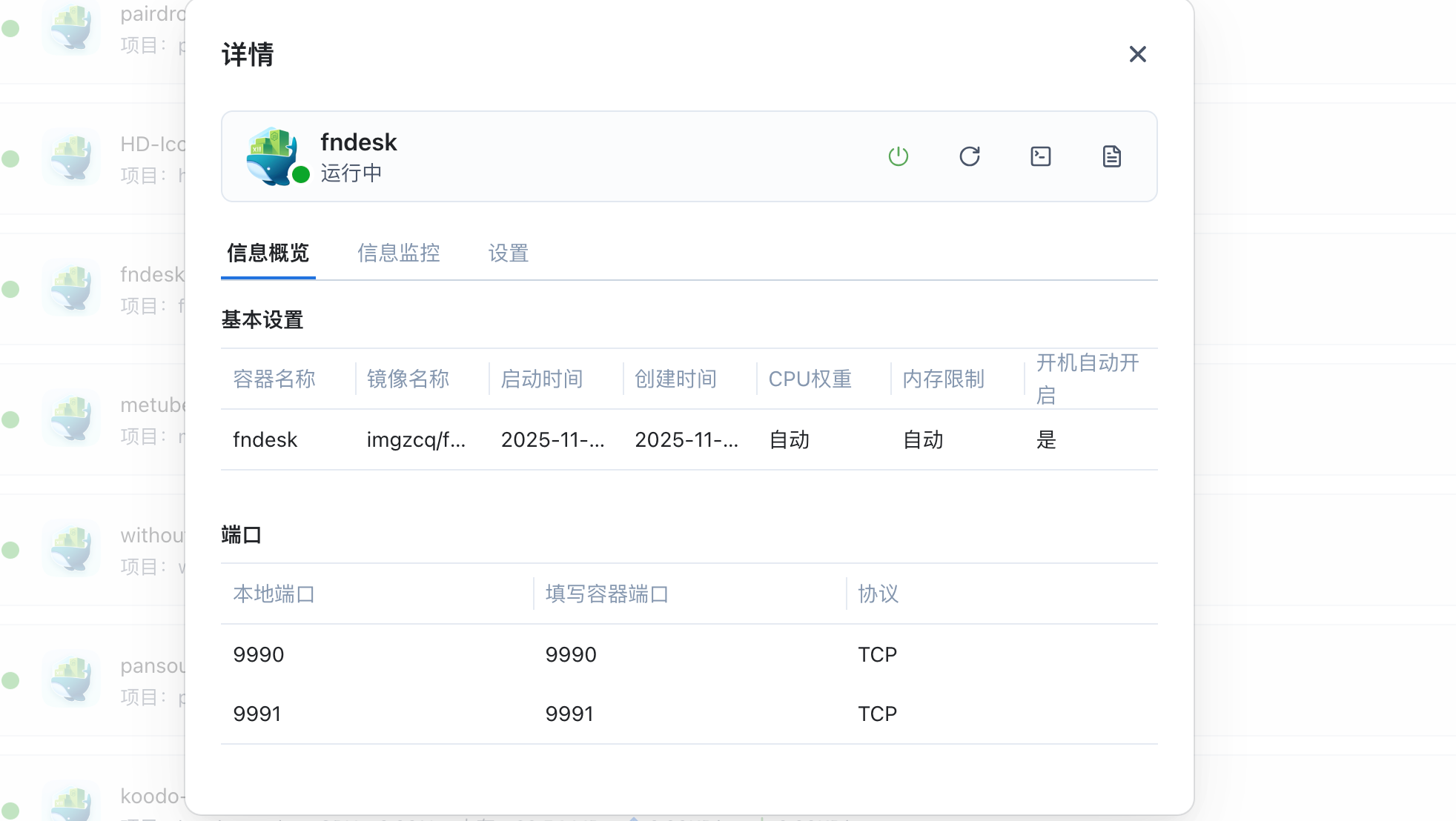Select the 信息概览 tab

pyautogui.click(x=268, y=253)
